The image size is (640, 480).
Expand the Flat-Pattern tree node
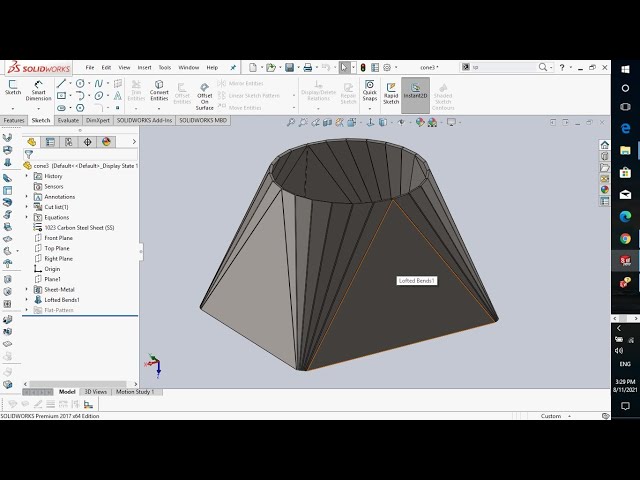(x=27, y=310)
